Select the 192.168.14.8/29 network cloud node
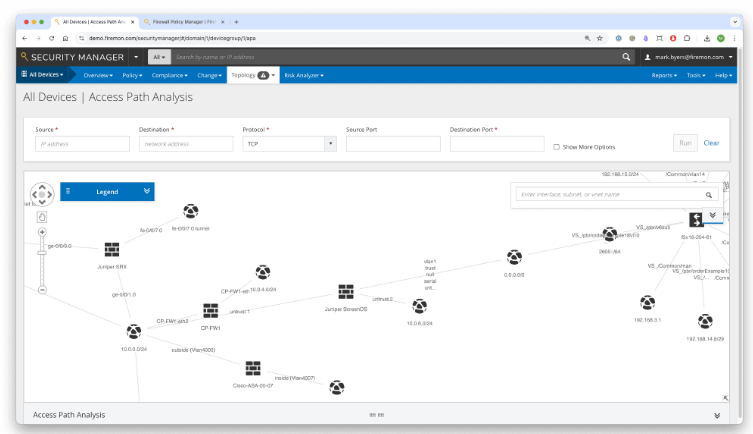This screenshot has height=434, width=753. (705, 321)
